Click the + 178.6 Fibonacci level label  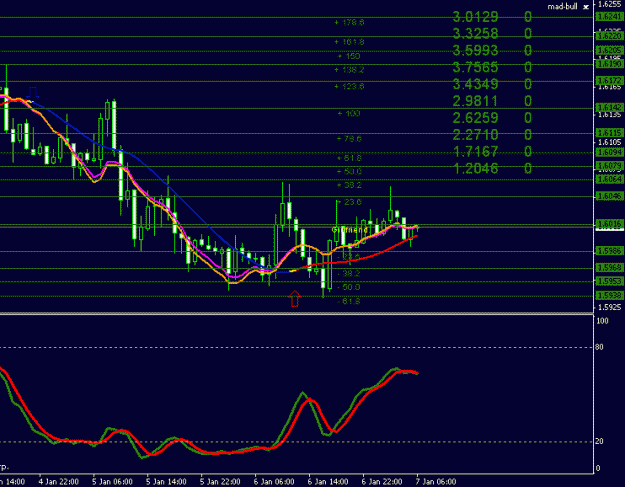pyautogui.click(x=349, y=22)
